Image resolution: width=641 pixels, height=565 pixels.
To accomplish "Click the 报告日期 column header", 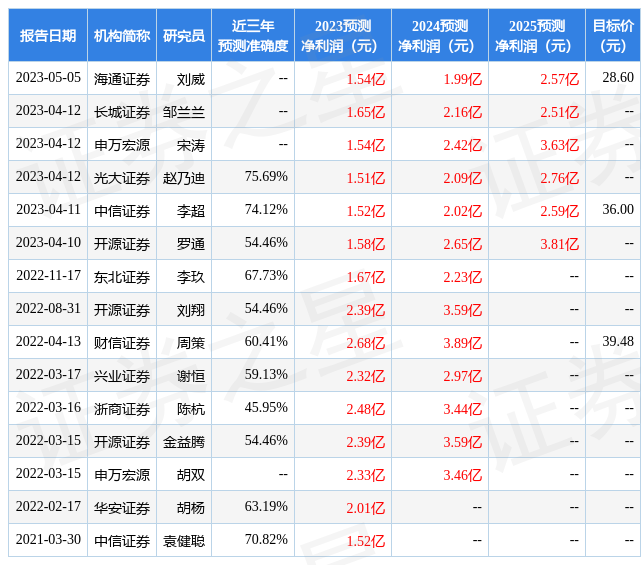I will click(x=48, y=36).
